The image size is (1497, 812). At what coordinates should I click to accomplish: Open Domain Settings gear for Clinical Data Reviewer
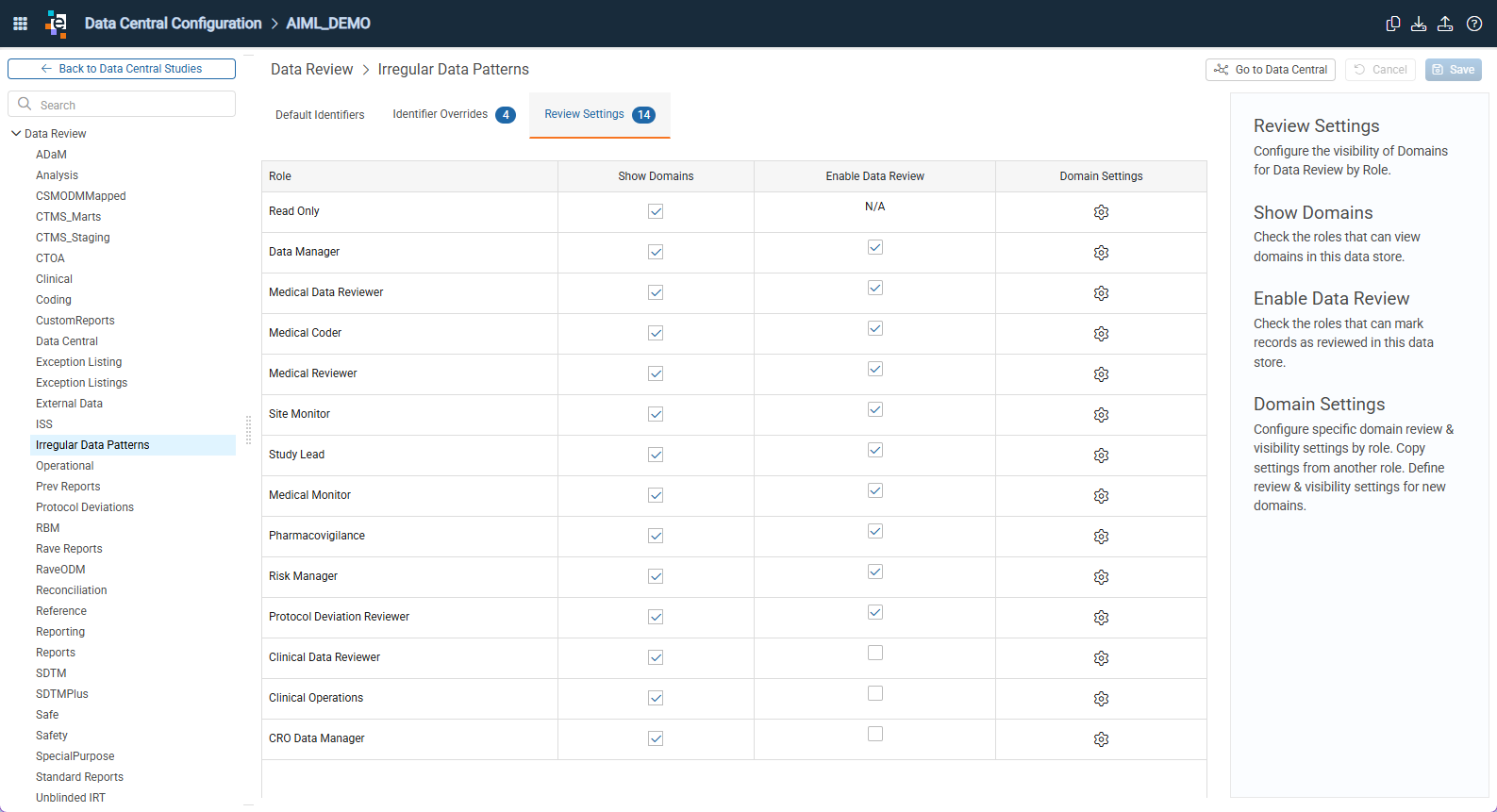(x=1101, y=658)
